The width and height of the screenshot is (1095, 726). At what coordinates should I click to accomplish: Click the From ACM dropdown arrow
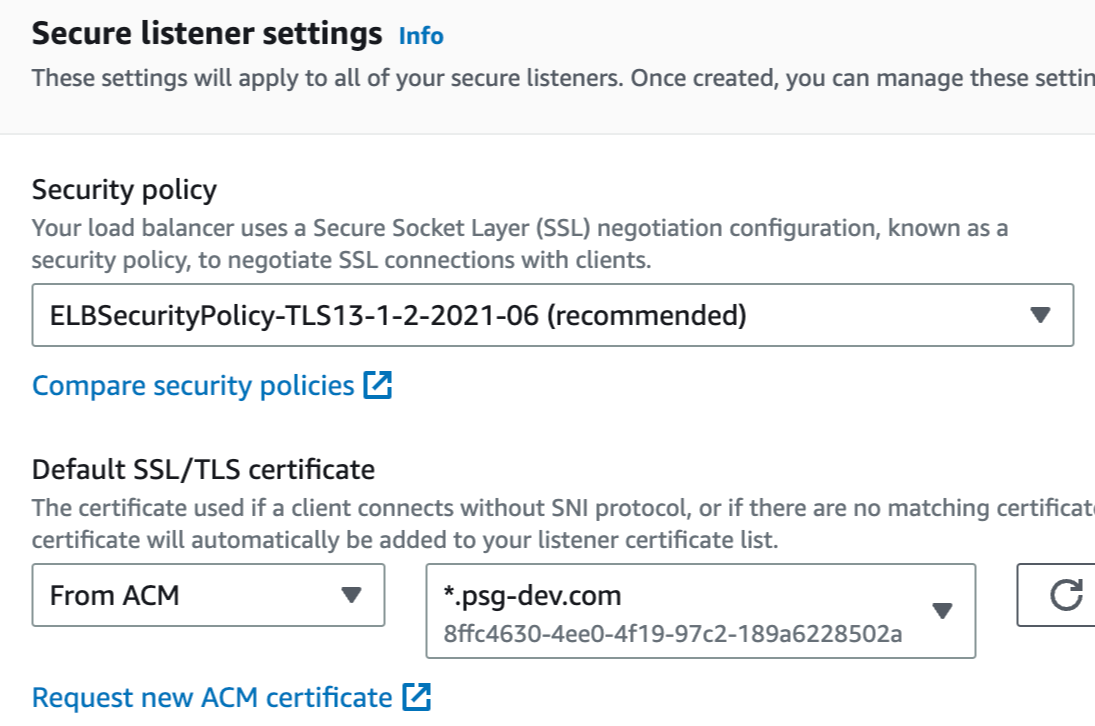point(350,596)
